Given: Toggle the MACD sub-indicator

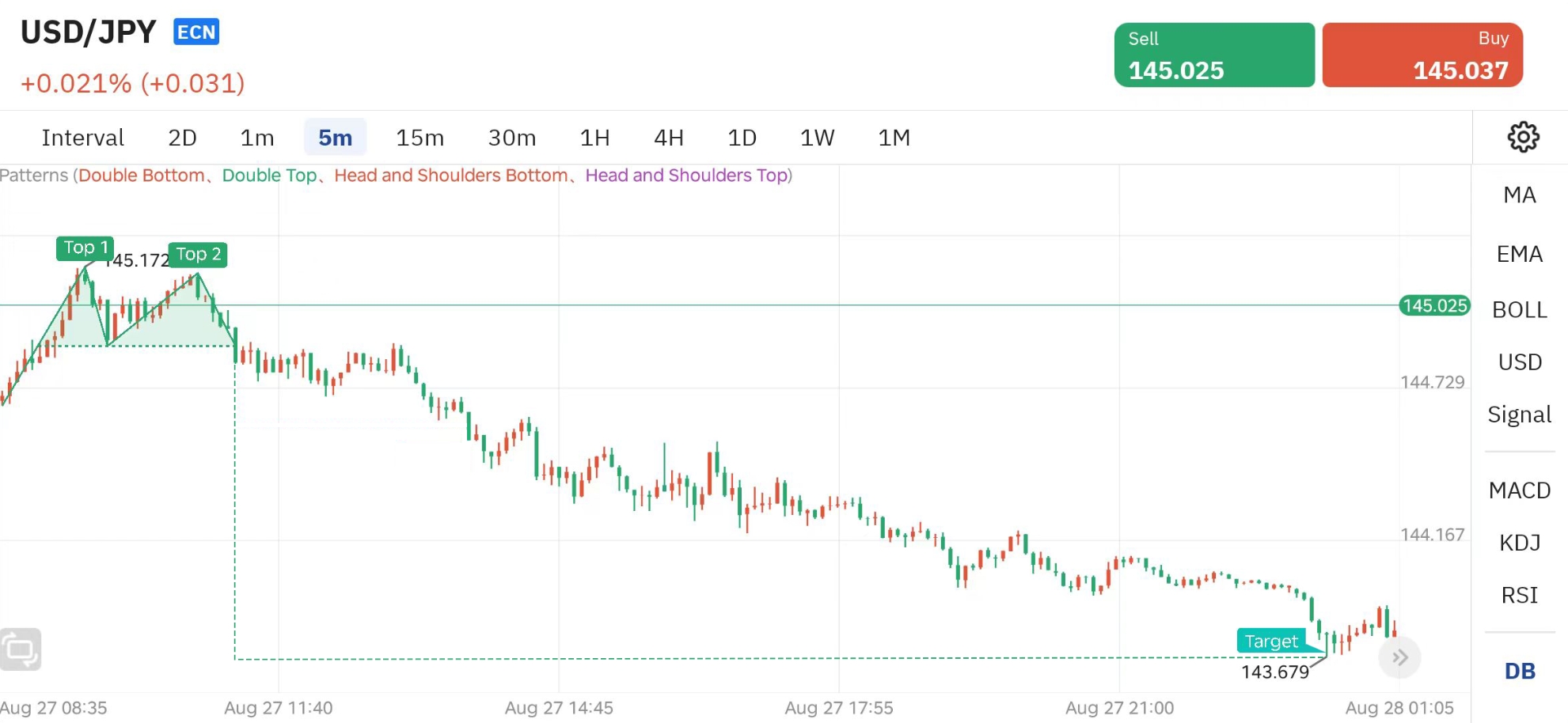Looking at the screenshot, I should (1520, 490).
